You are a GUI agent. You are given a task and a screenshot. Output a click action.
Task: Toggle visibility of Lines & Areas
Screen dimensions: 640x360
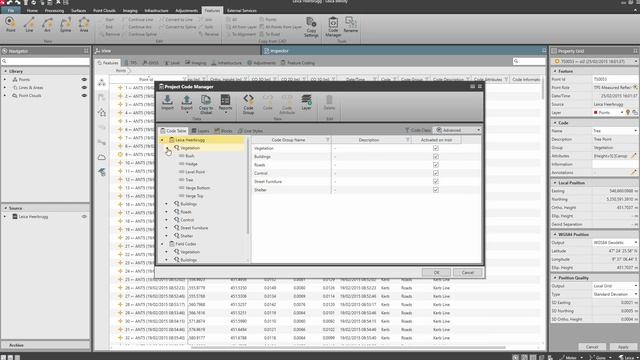pyautogui.click(x=84, y=87)
